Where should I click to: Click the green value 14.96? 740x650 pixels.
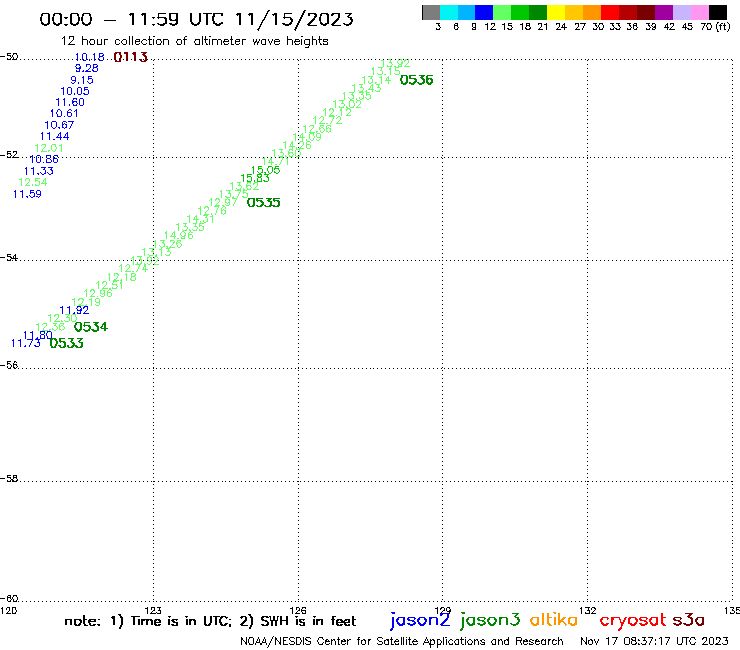(x=178, y=235)
